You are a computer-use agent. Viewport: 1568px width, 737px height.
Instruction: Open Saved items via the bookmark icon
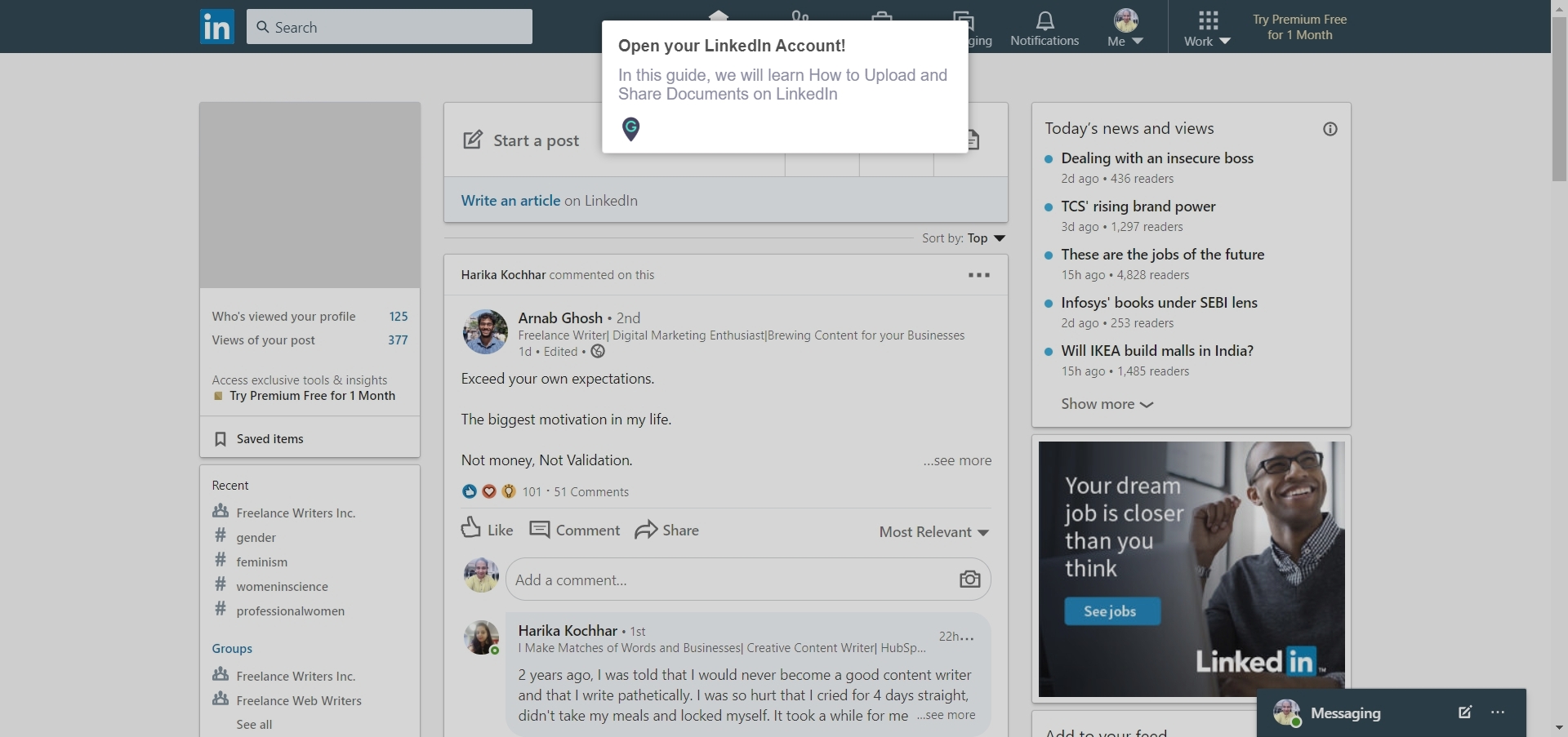coord(220,438)
